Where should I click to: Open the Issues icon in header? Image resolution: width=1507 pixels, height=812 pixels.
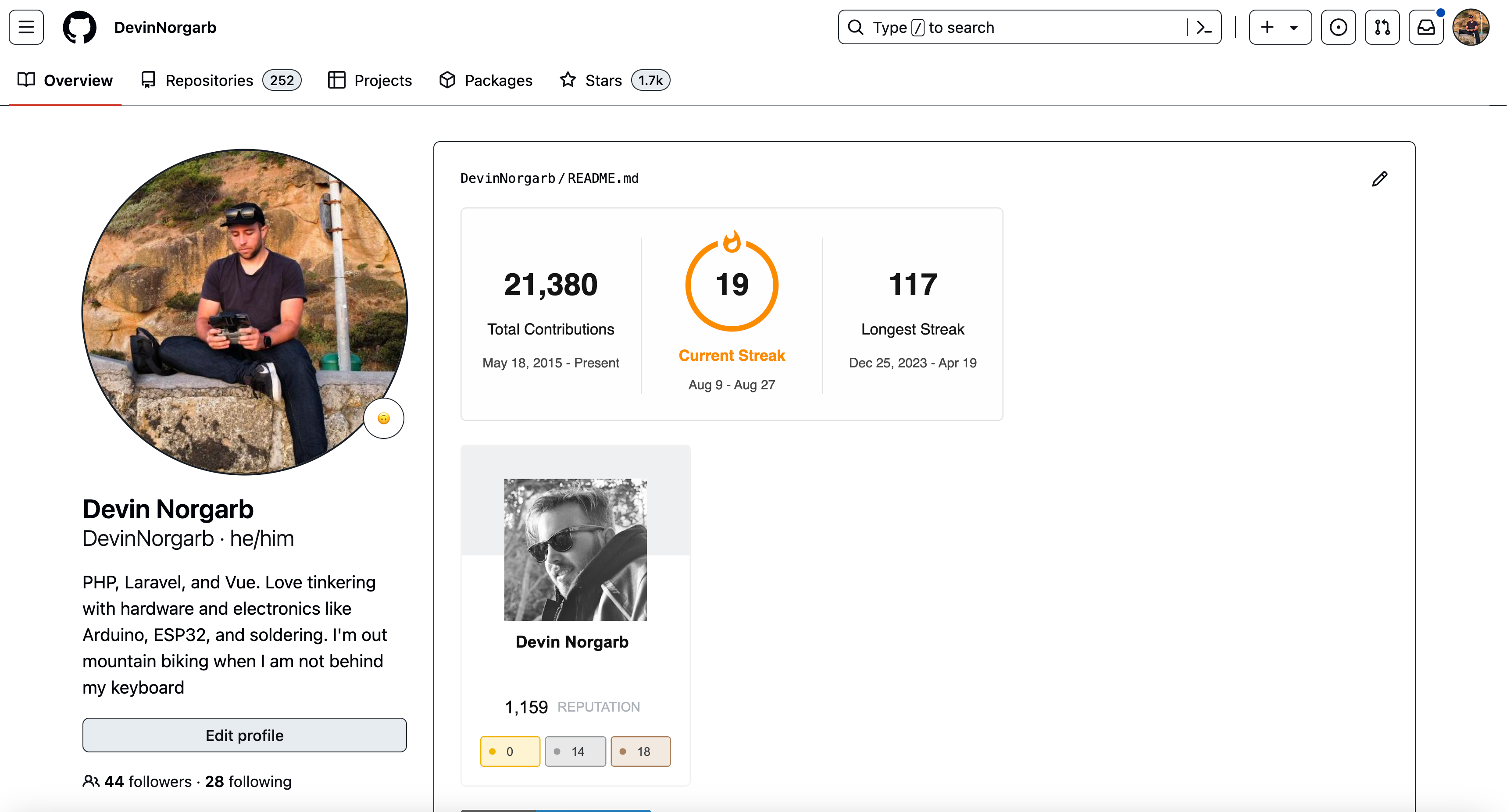click(1338, 28)
